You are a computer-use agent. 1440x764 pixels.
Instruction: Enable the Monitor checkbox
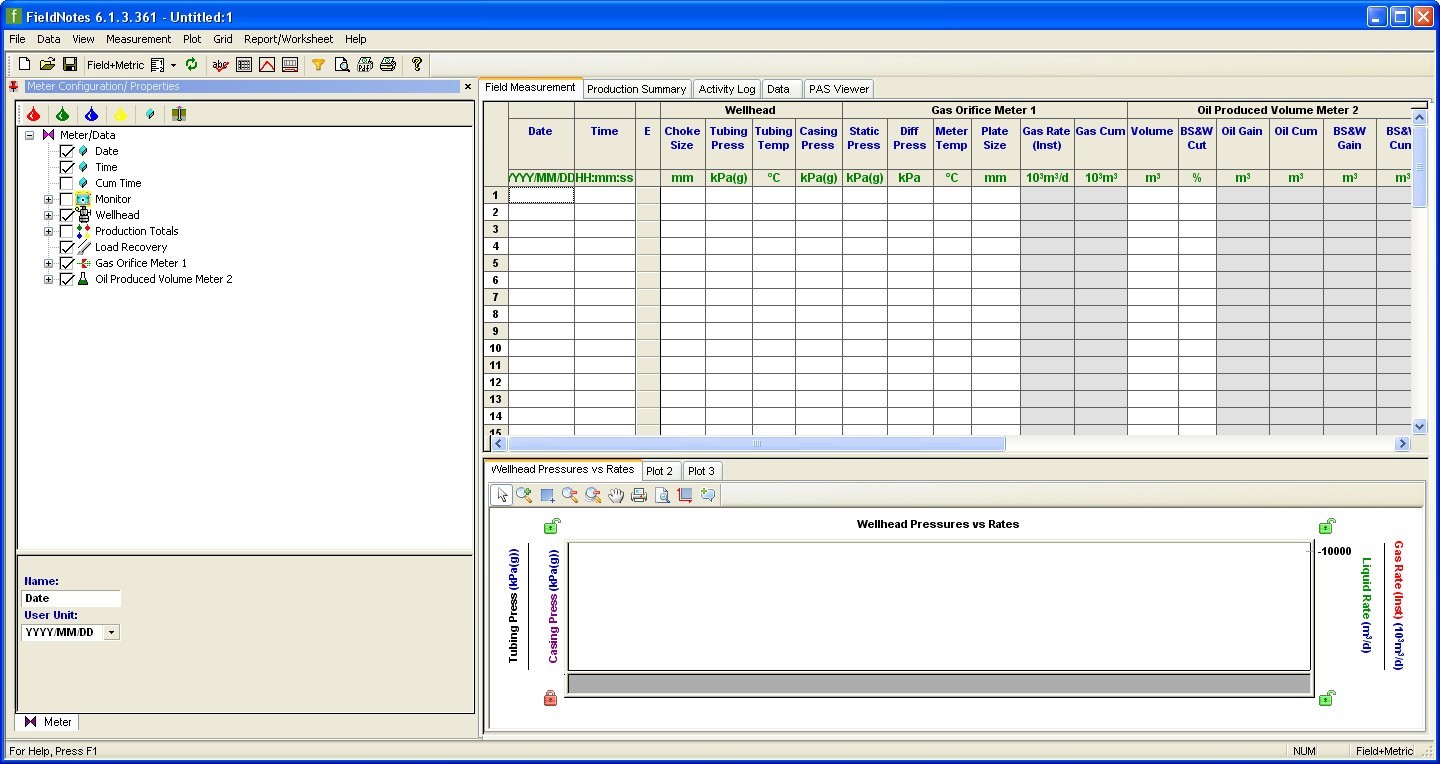pos(67,199)
